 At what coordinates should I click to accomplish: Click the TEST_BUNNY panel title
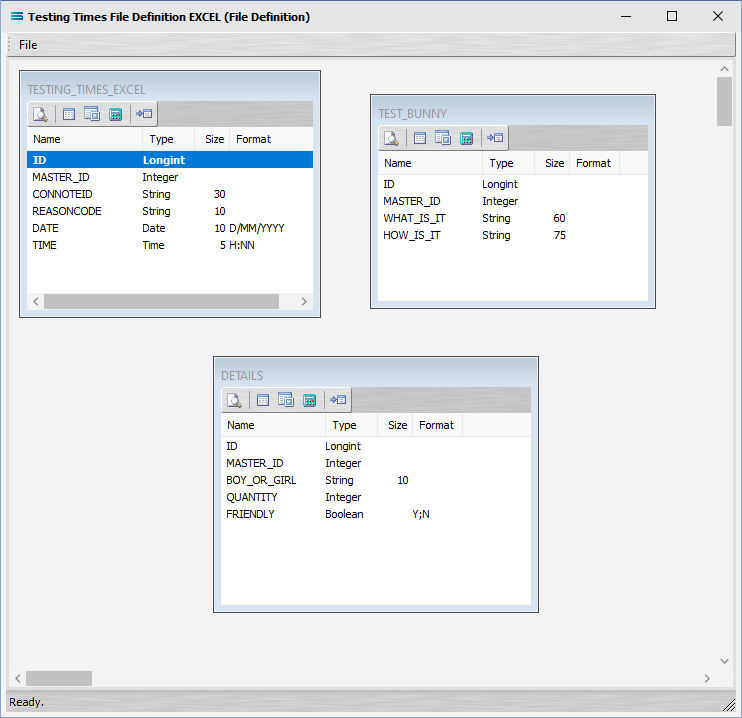[x=413, y=114]
